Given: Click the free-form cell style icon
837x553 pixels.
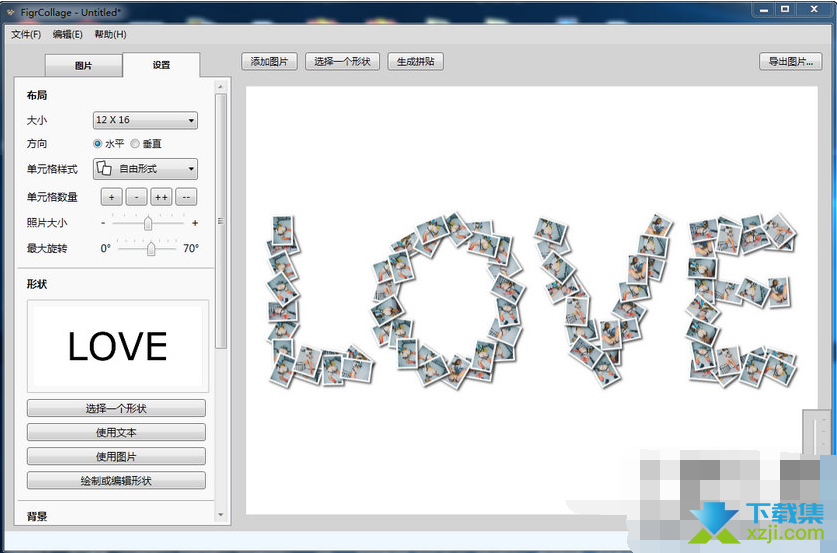Looking at the screenshot, I should click(x=104, y=169).
